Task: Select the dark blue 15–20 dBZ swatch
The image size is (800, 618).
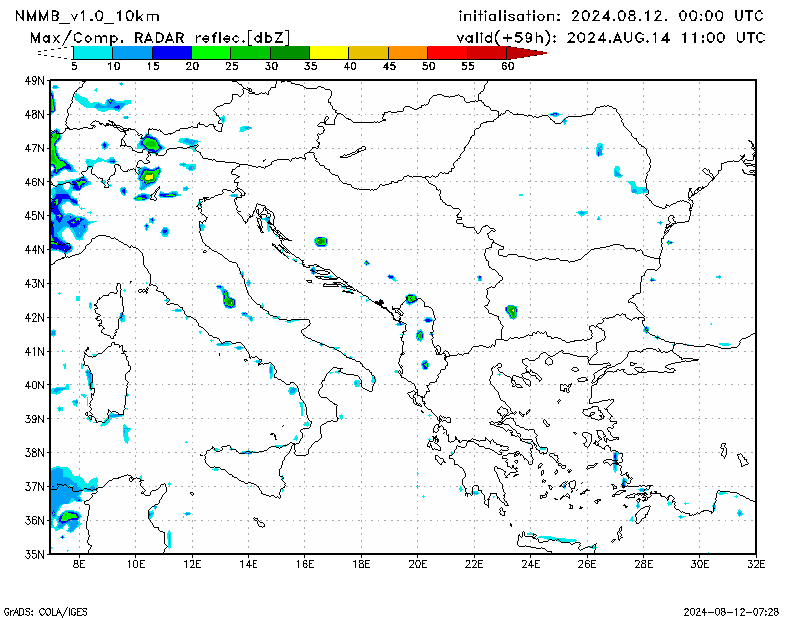Action: [171, 52]
